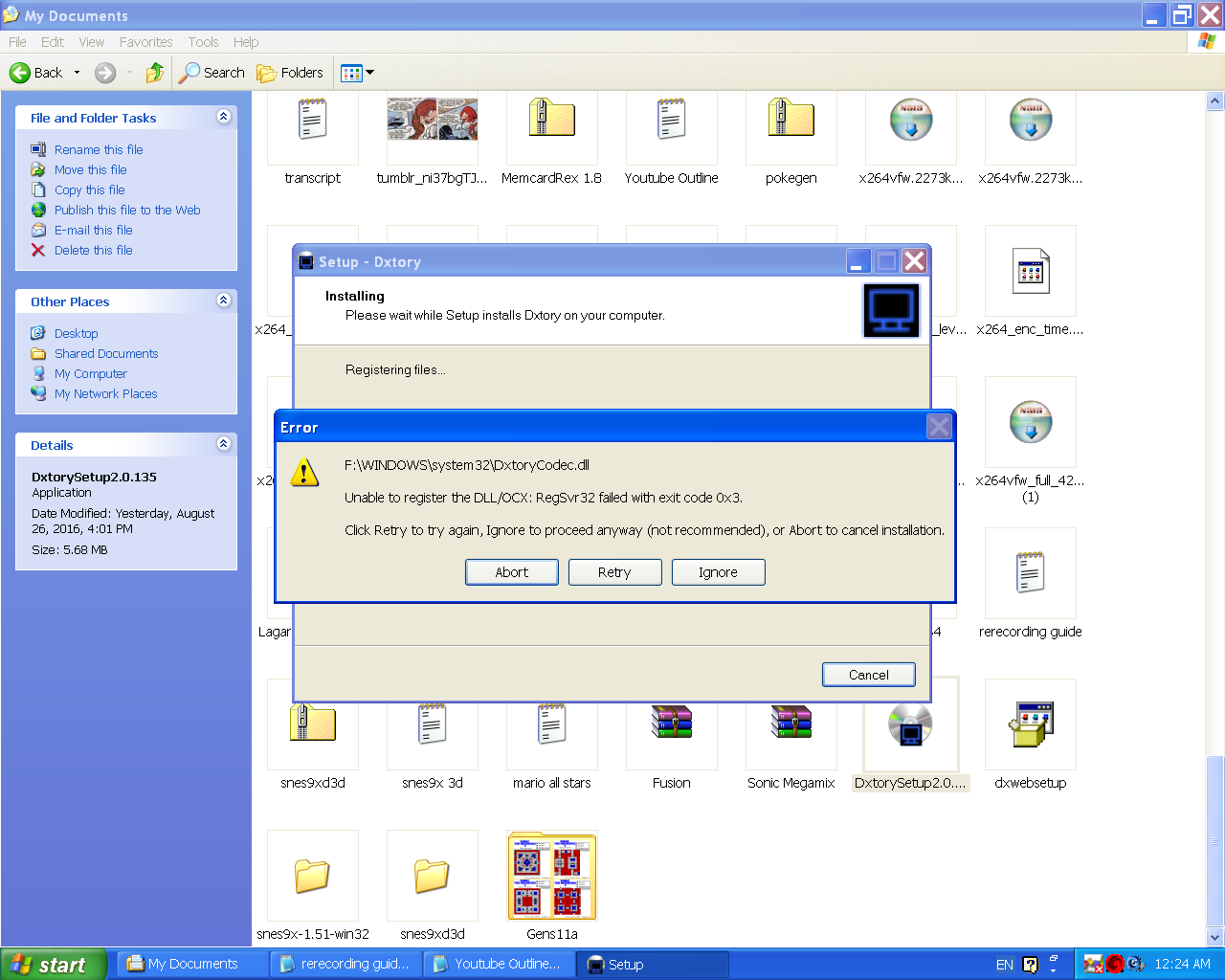Click the E-mail this file link

point(94,231)
